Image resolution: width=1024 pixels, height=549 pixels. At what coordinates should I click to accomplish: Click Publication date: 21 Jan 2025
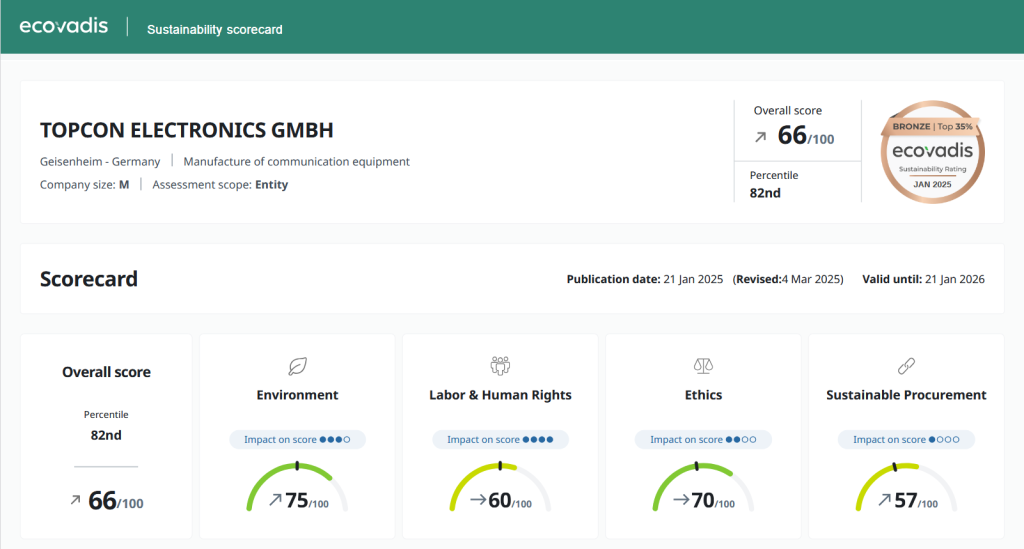(x=645, y=279)
